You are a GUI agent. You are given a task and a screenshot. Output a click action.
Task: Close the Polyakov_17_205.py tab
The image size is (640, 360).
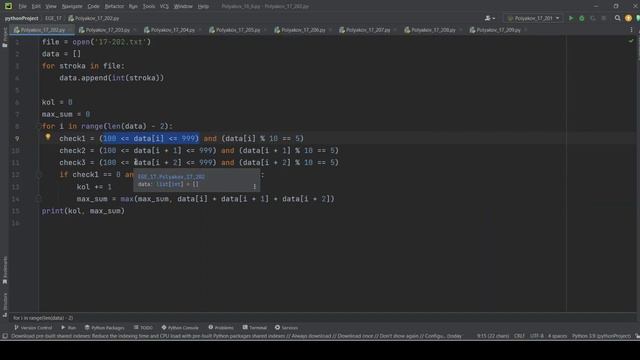coord(265,30)
